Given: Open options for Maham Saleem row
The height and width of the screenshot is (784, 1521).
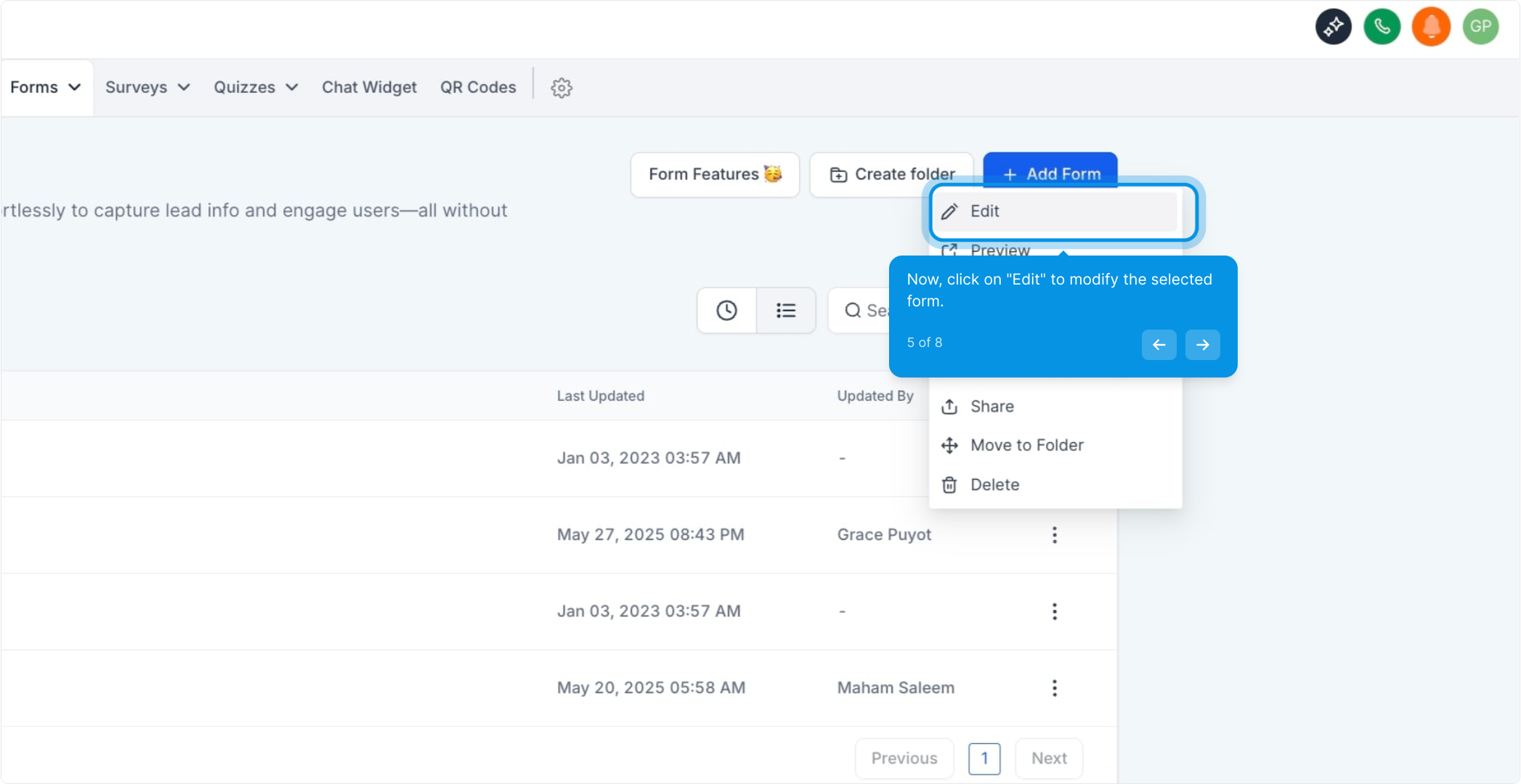Looking at the screenshot, I should point(1055,688).
